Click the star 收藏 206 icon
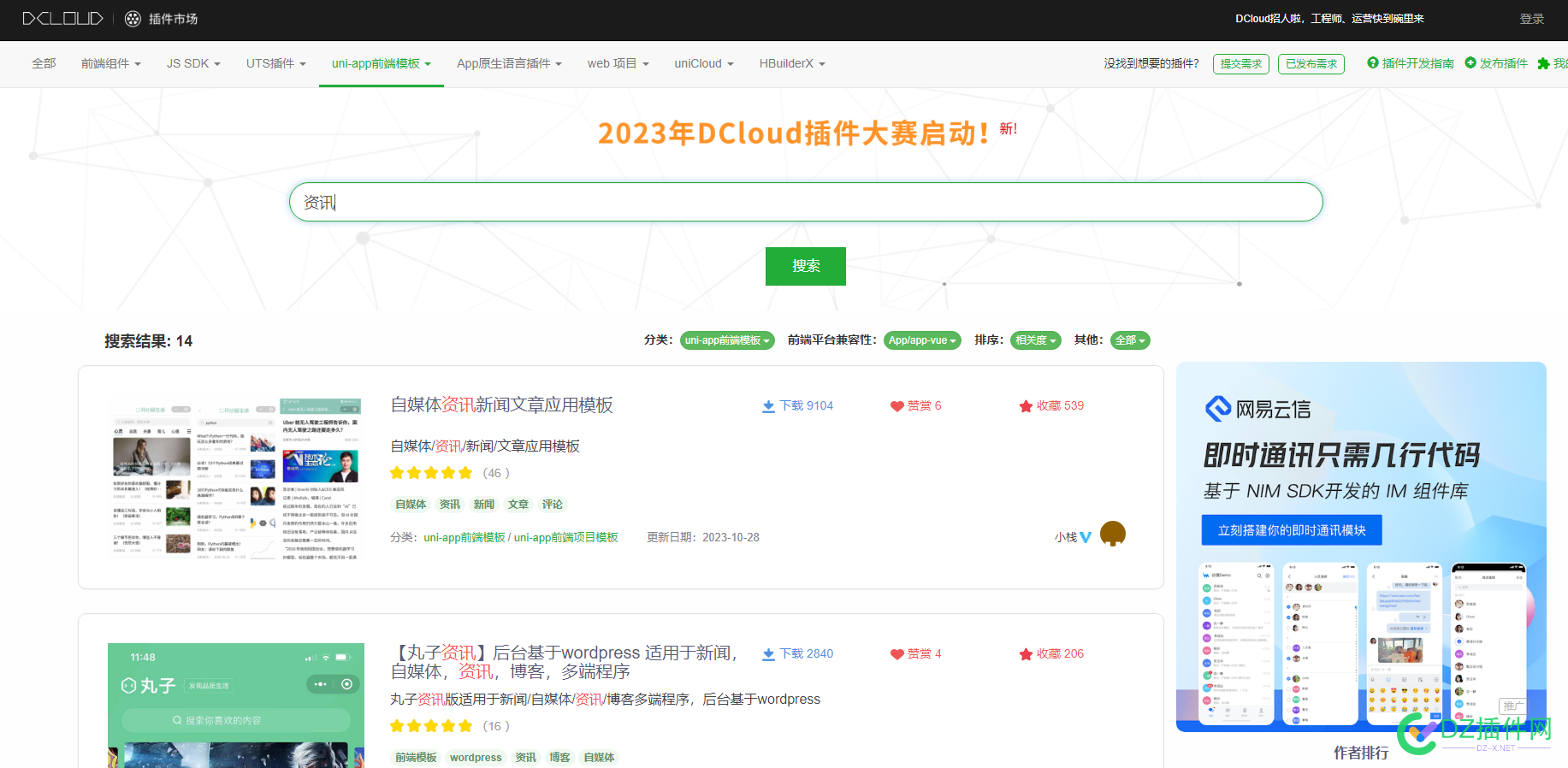Image resolution: width=1568 pixels, height=768 pixels. (1026, 654)
